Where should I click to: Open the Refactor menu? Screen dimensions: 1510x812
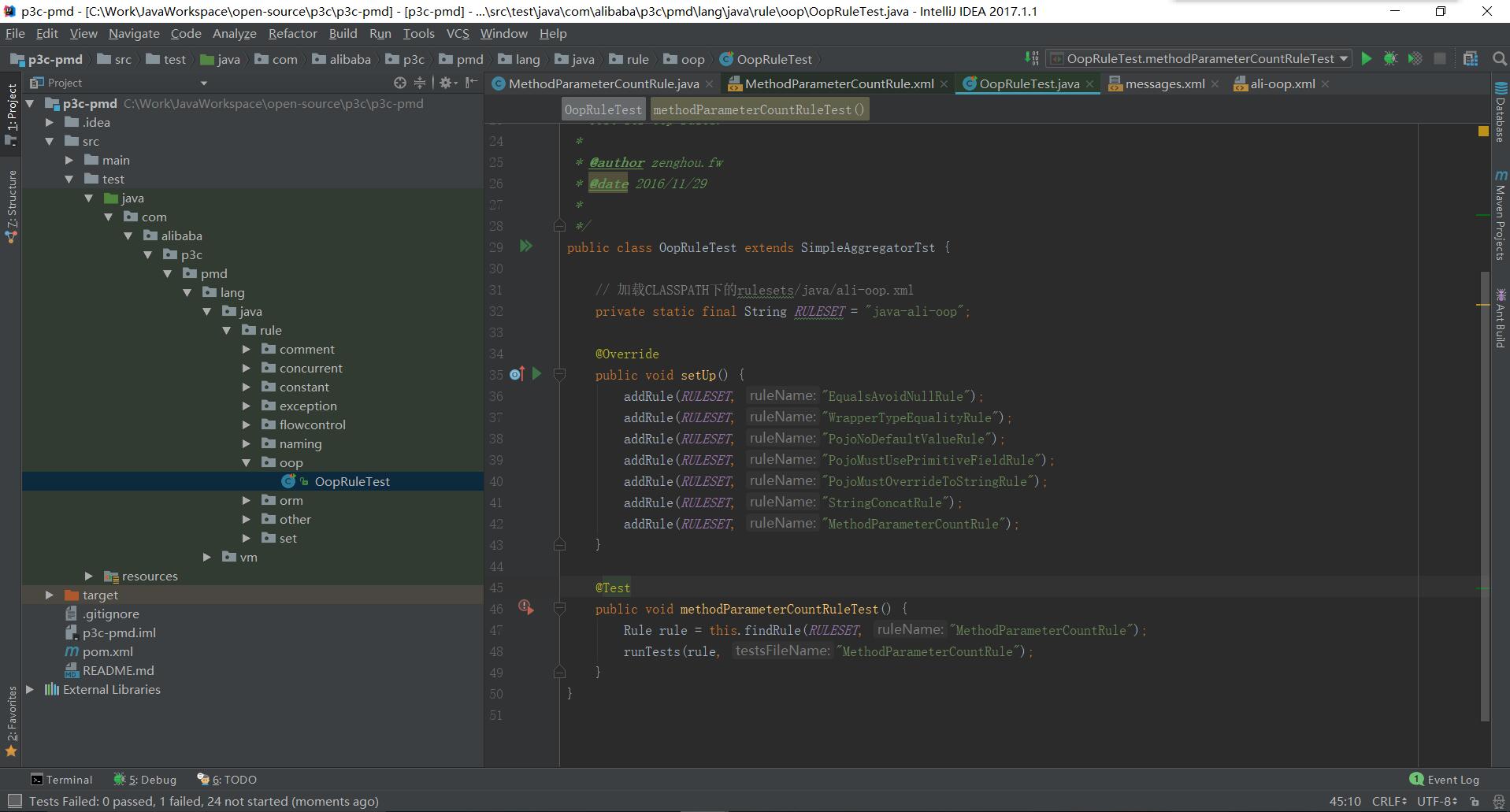pos(292,33)
